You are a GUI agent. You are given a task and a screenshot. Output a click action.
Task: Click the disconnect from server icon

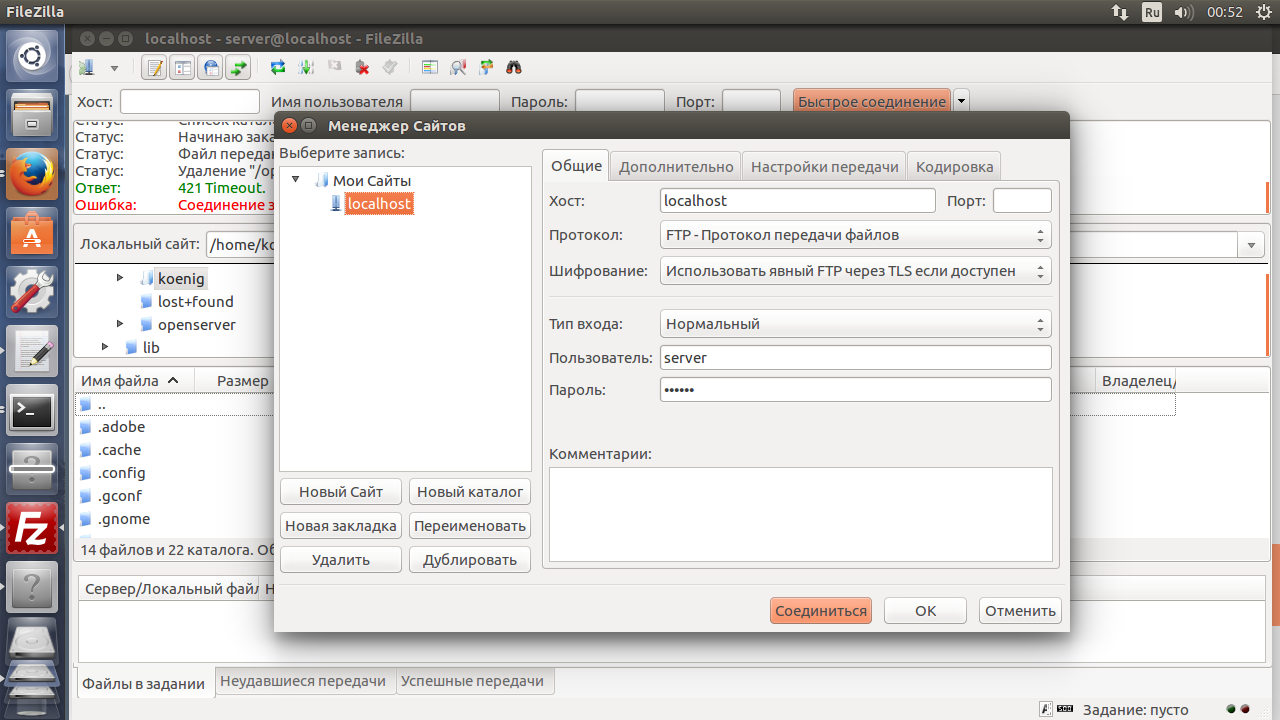(362, 68)
